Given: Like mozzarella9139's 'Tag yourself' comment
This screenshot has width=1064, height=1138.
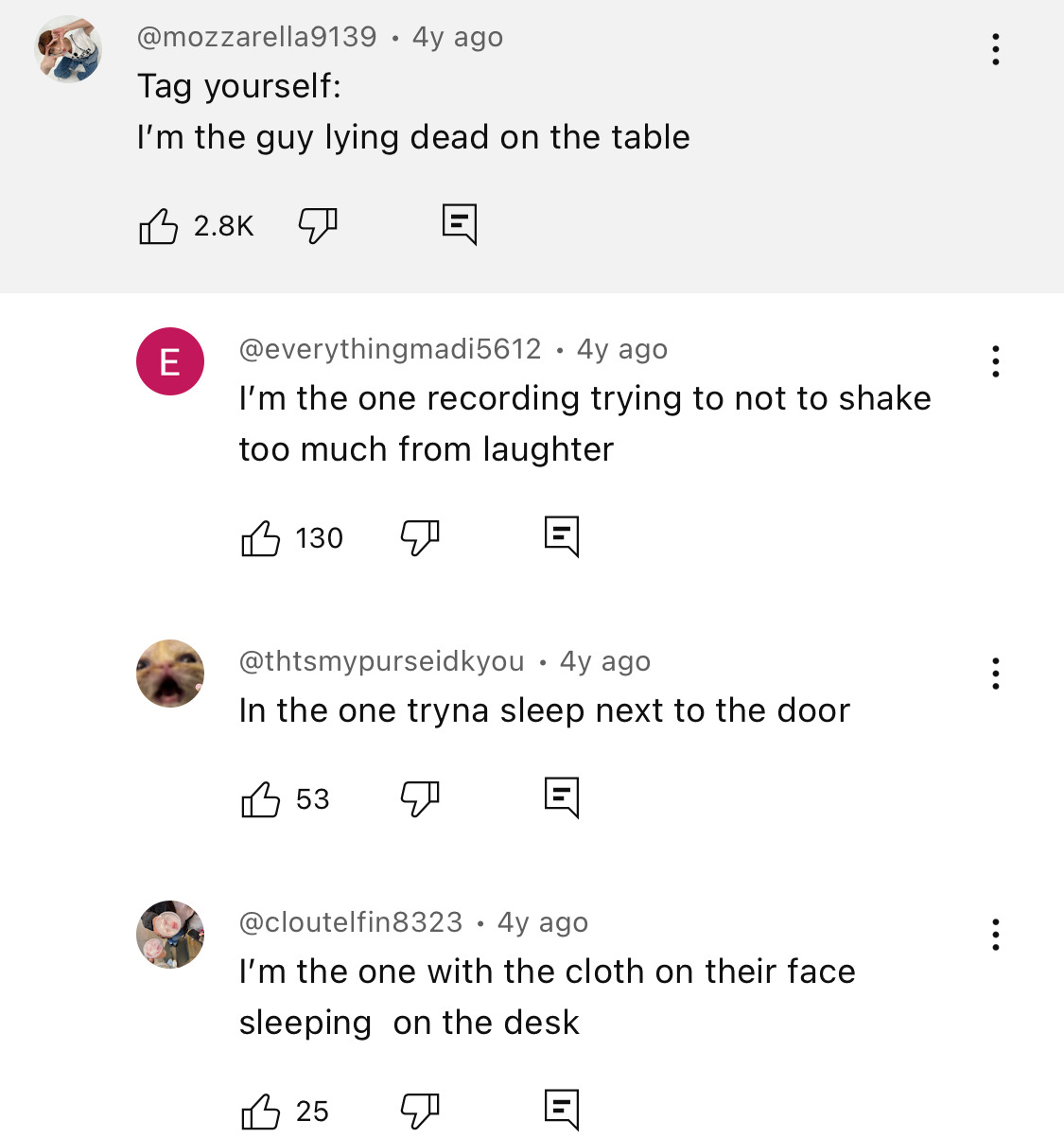Looking at the screenshot, I should click(x=159, y=226).
